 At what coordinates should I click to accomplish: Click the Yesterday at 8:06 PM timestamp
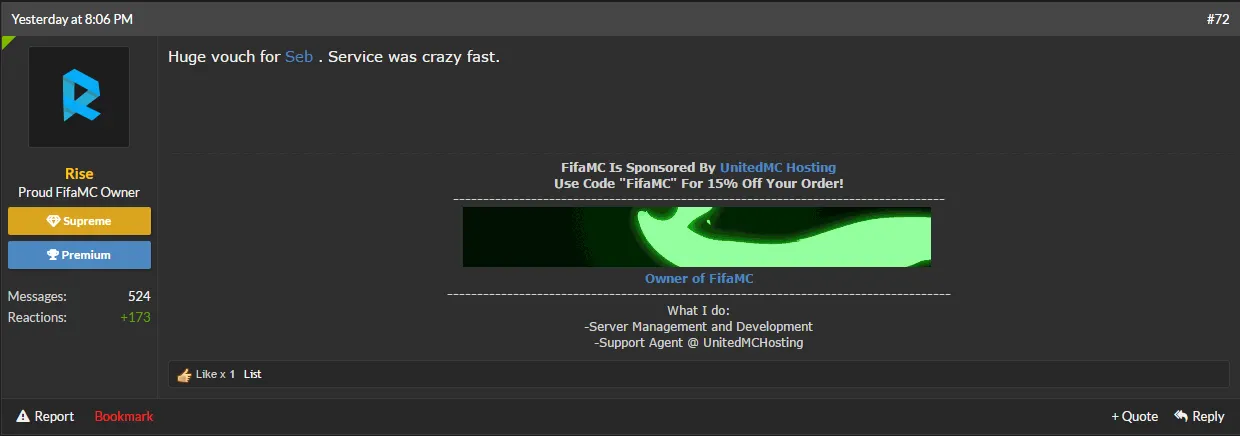[71, 19]
